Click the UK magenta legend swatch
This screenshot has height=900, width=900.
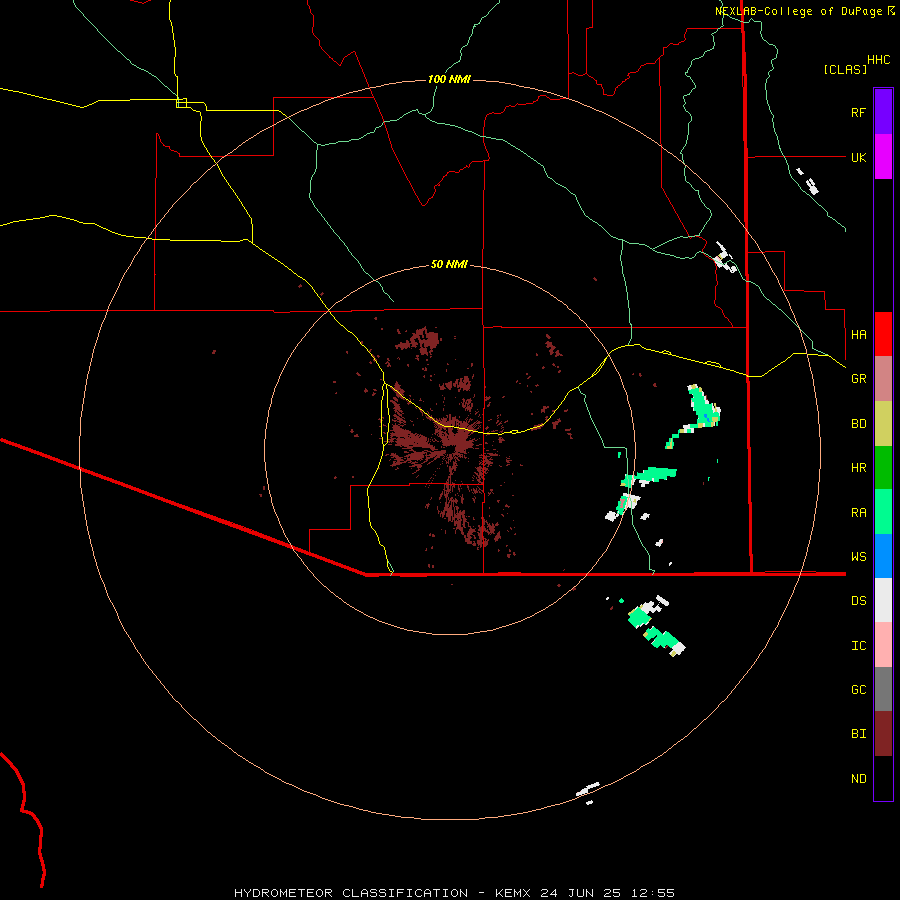883,157
